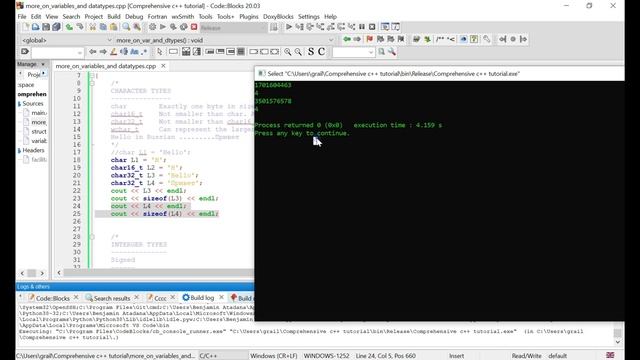
Task: Click line 25 cout sizeof(L4) code line
Action: (164, 214)
